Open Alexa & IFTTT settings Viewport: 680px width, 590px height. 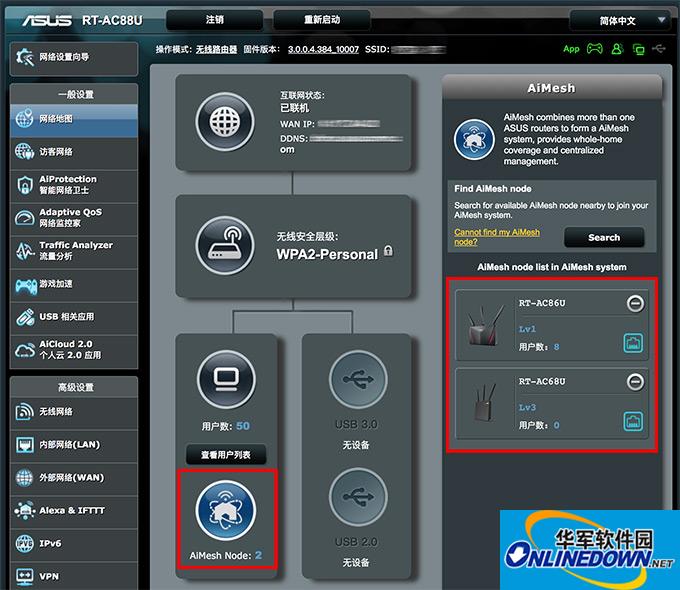click(73, 511)
